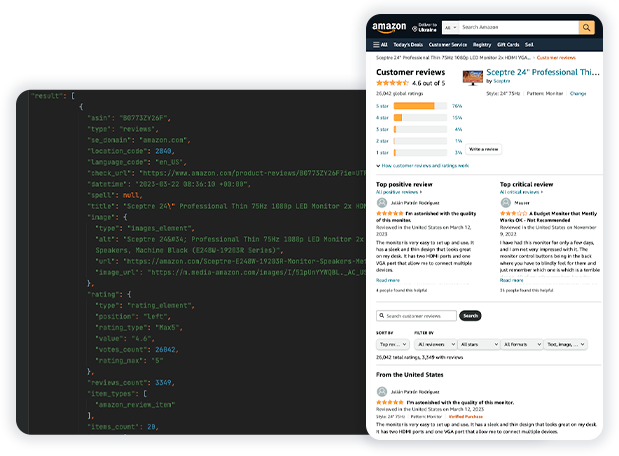Click the Customer reviews breadcrumb link
Screen dimensions: 619x456
tap(556, 58)
